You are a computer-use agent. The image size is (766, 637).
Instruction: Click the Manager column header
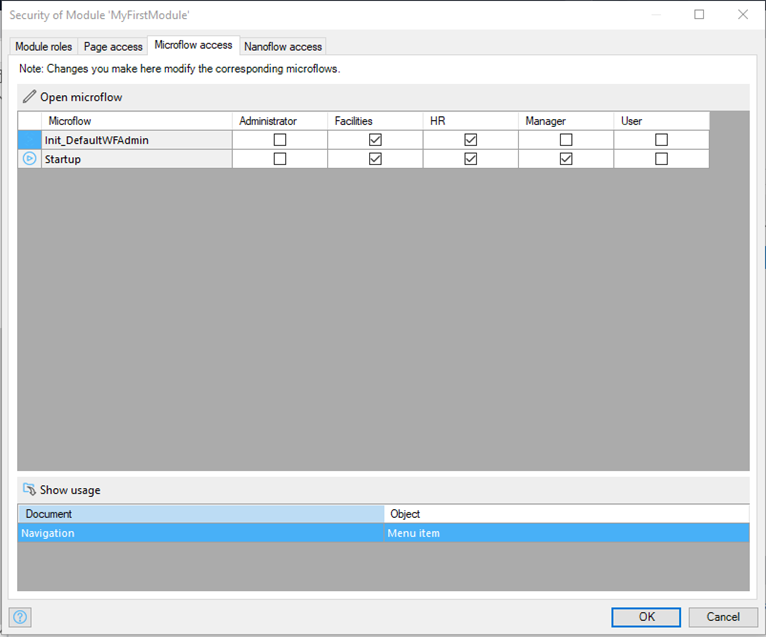point(566,121)
